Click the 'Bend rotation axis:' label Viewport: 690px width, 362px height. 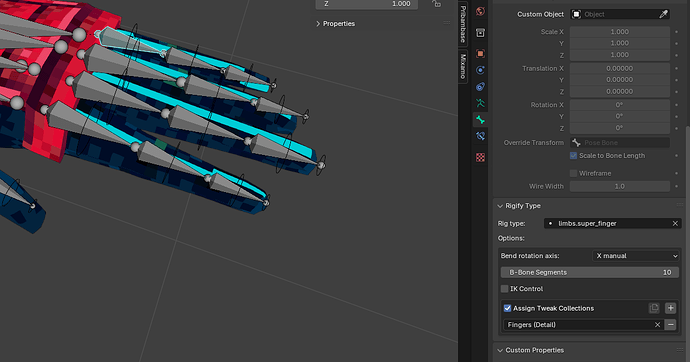coord(530,256)
